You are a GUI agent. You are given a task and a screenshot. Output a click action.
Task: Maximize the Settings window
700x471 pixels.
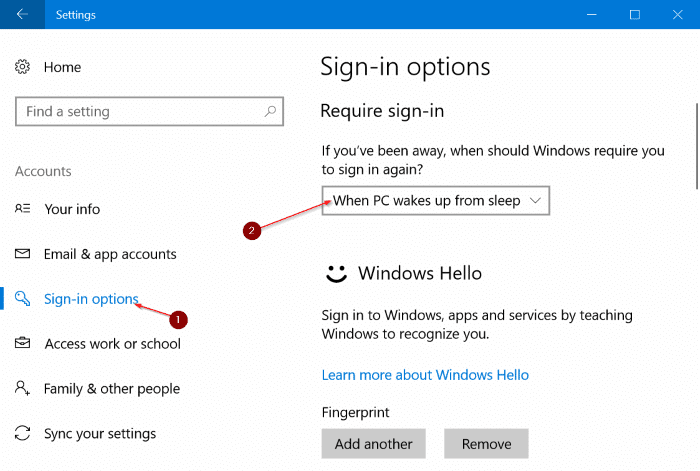click(x=634, y=14)
